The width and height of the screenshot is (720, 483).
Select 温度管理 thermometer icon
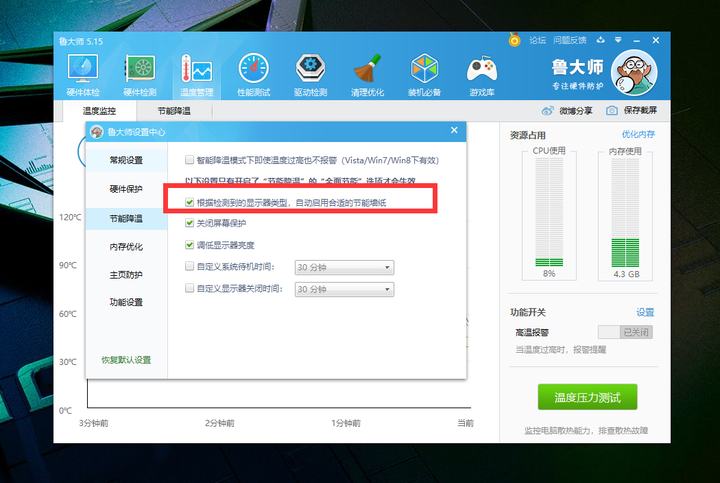pos(197,68)
